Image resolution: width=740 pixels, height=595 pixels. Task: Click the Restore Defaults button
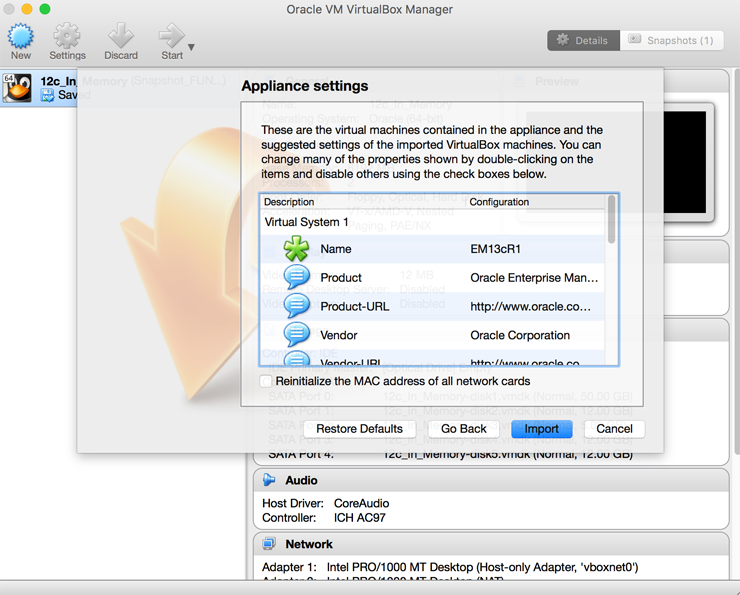[360, 428]
